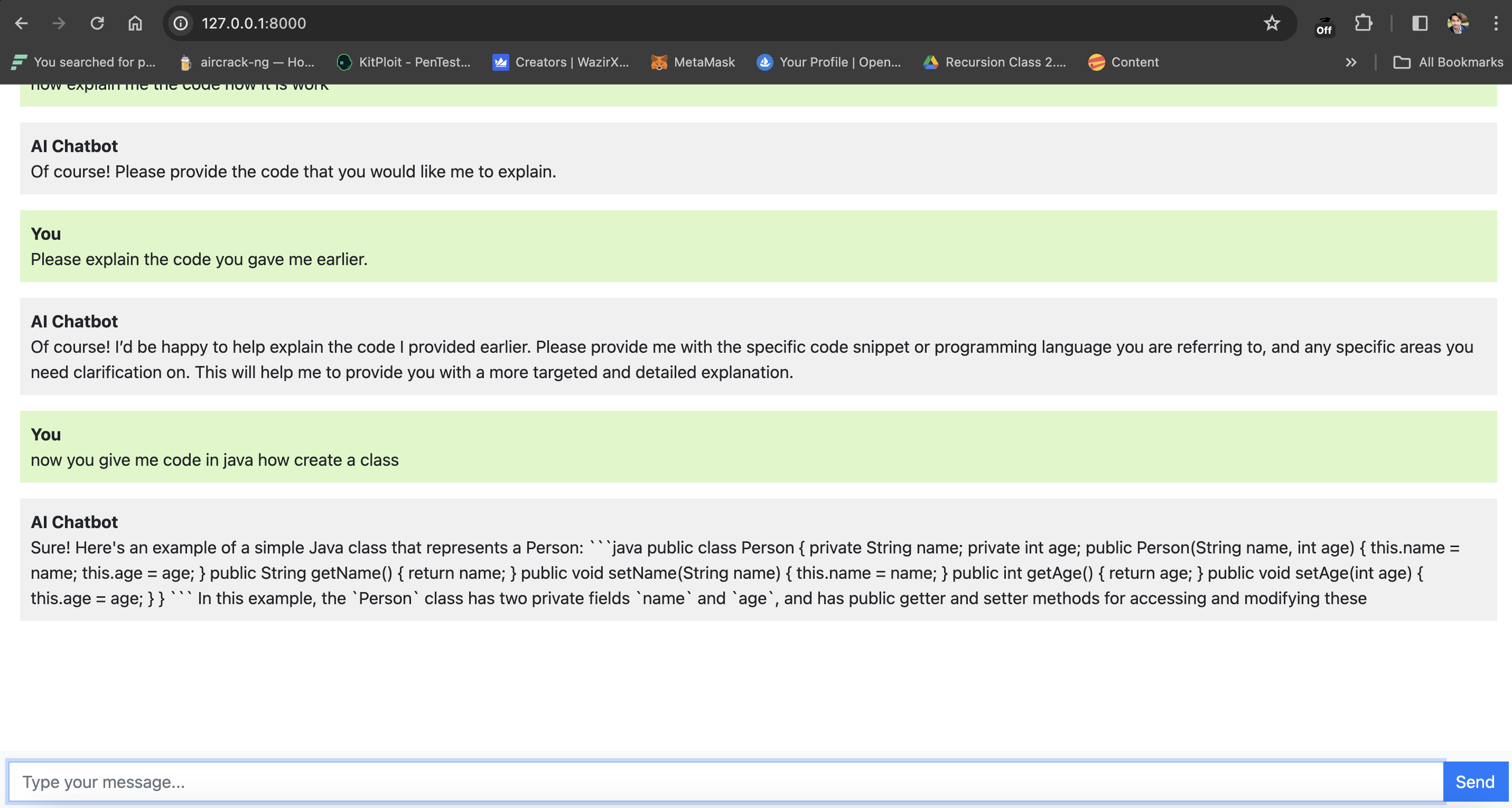Image resolution: width=1512 pixels, height=808 pixels.
Task: Go to browser home page
Action: pyautogui.click(x=135, y=23)
